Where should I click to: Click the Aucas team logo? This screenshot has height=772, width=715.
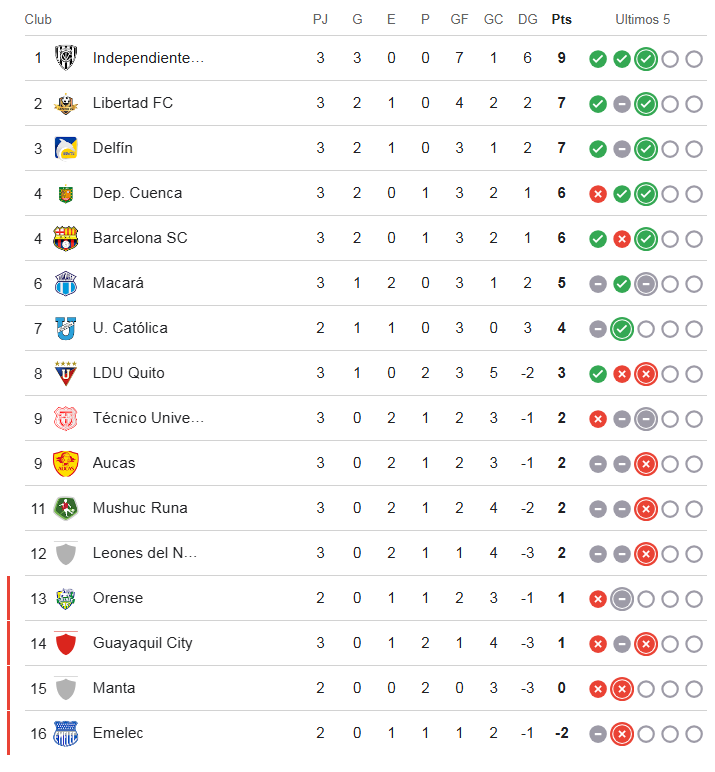66,463
